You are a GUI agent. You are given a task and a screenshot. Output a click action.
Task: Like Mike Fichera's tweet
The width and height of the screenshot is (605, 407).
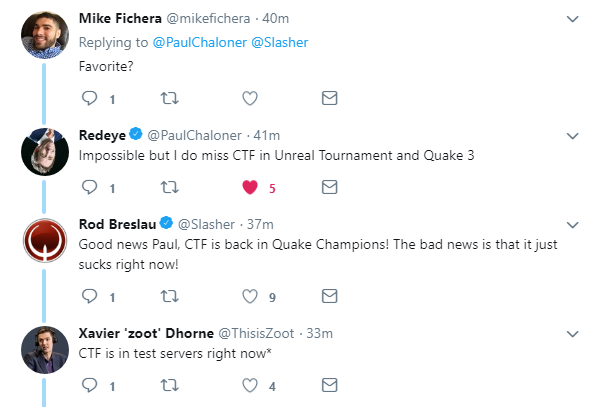pos(250,98)
